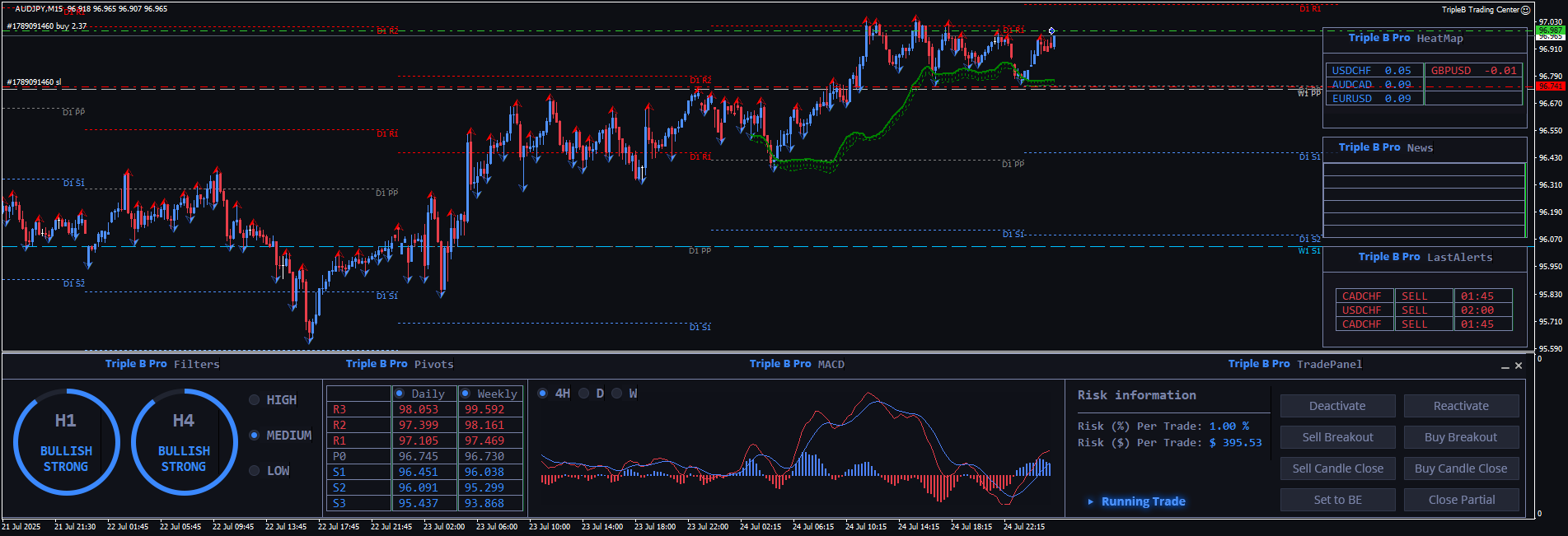Select the HIGH filter radio button

(255, 400)
